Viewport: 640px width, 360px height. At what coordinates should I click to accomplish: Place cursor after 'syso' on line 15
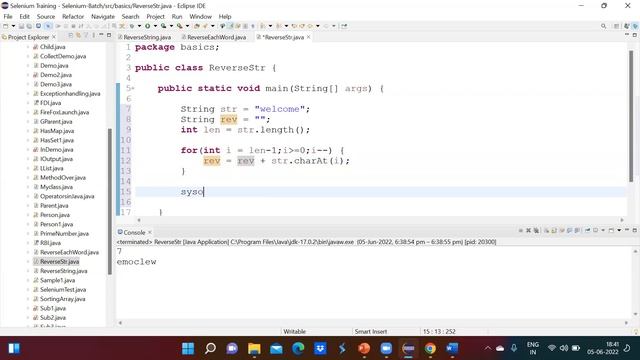[204, 192]
